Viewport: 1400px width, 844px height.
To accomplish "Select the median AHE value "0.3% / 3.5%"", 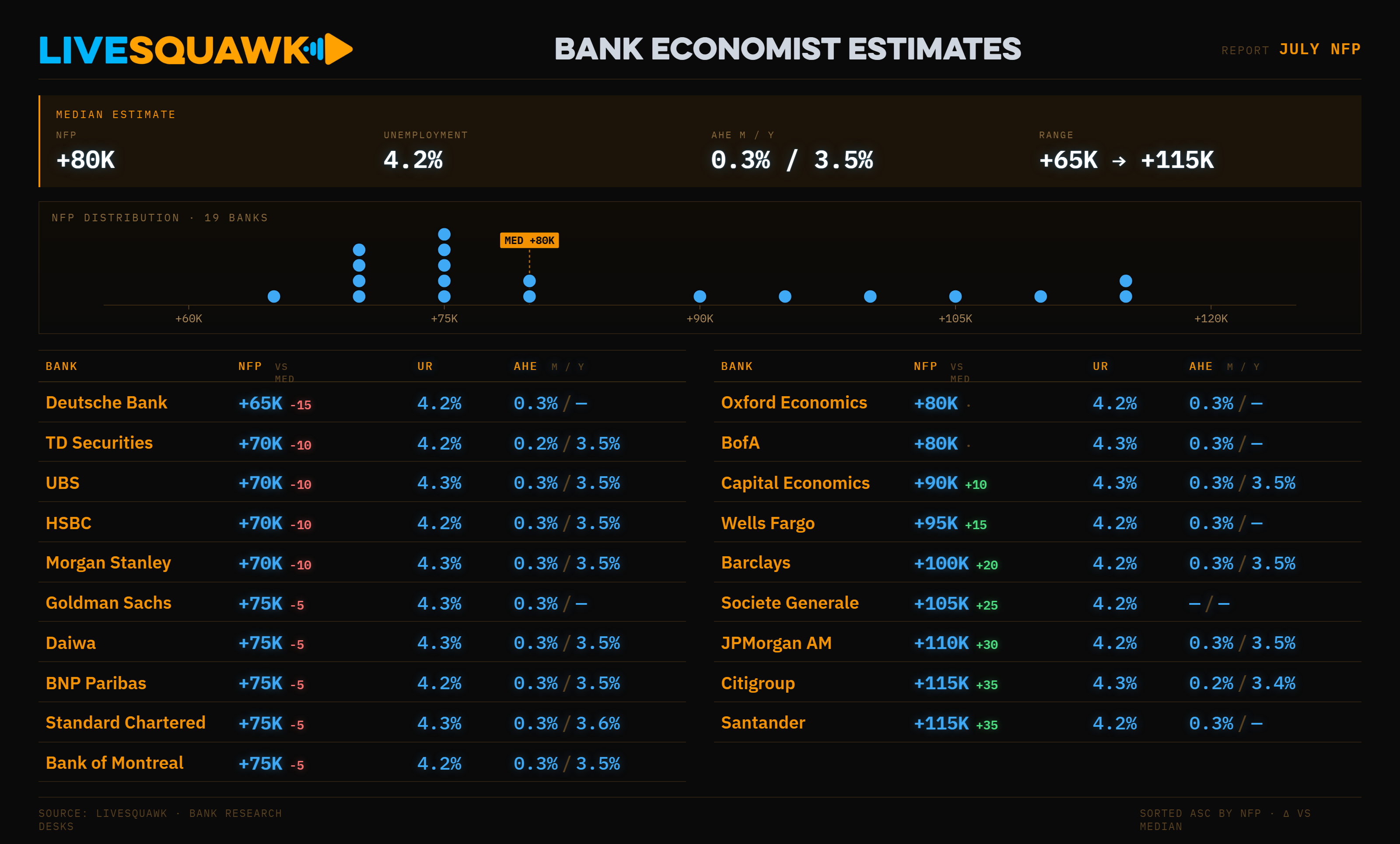I will [792, 160].
